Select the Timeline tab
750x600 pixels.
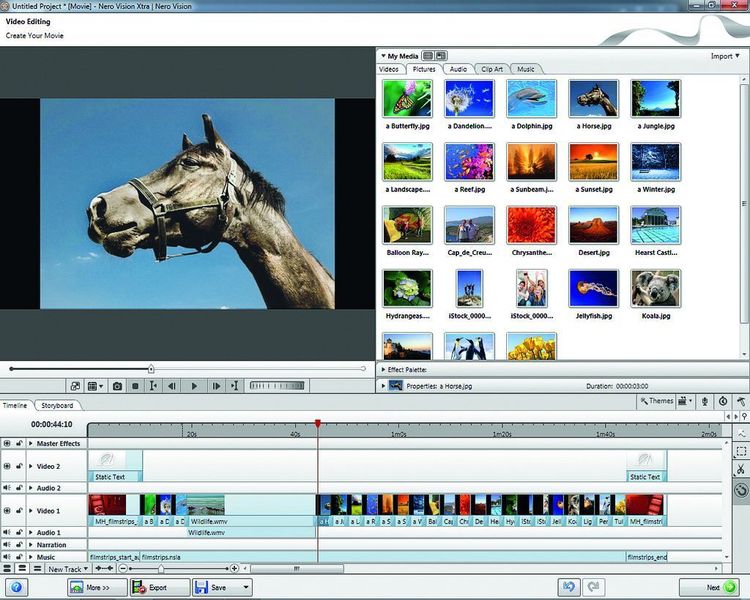point(15,405)
